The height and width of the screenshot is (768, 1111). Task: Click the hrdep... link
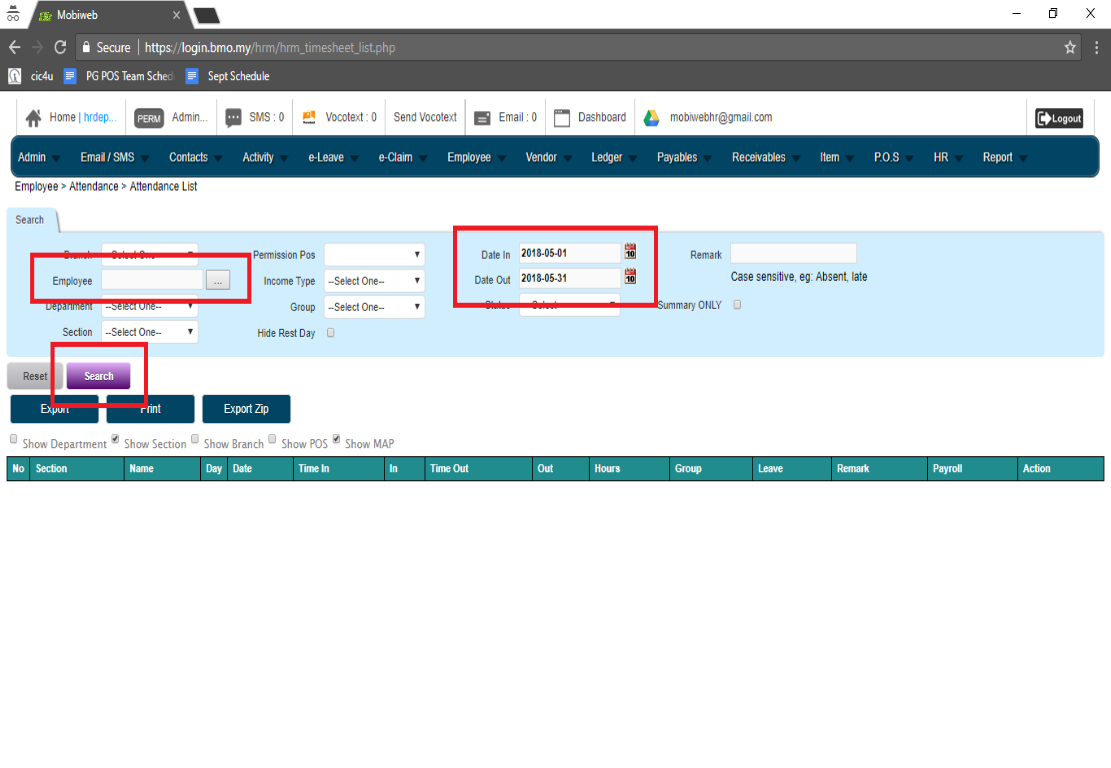(101, 117)
